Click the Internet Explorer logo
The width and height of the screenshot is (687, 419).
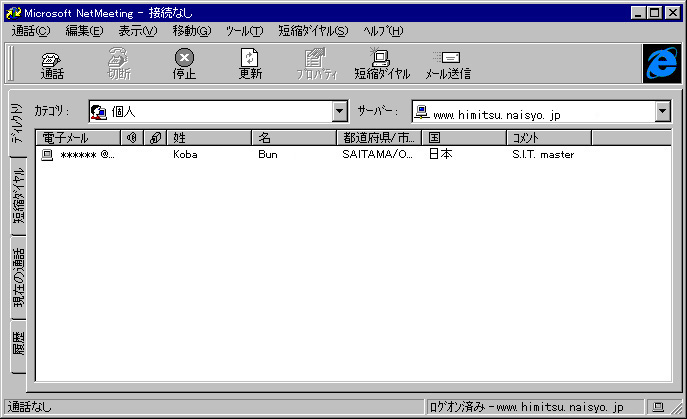(662, 64)
